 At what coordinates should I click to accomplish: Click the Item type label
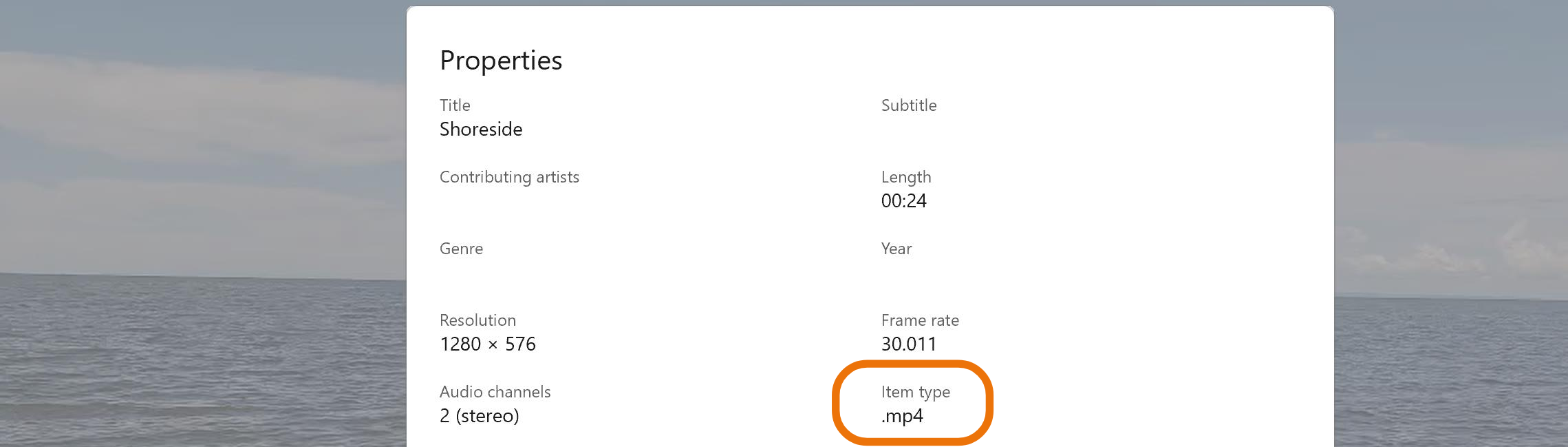pyautogui.click(x=916, y=393)
